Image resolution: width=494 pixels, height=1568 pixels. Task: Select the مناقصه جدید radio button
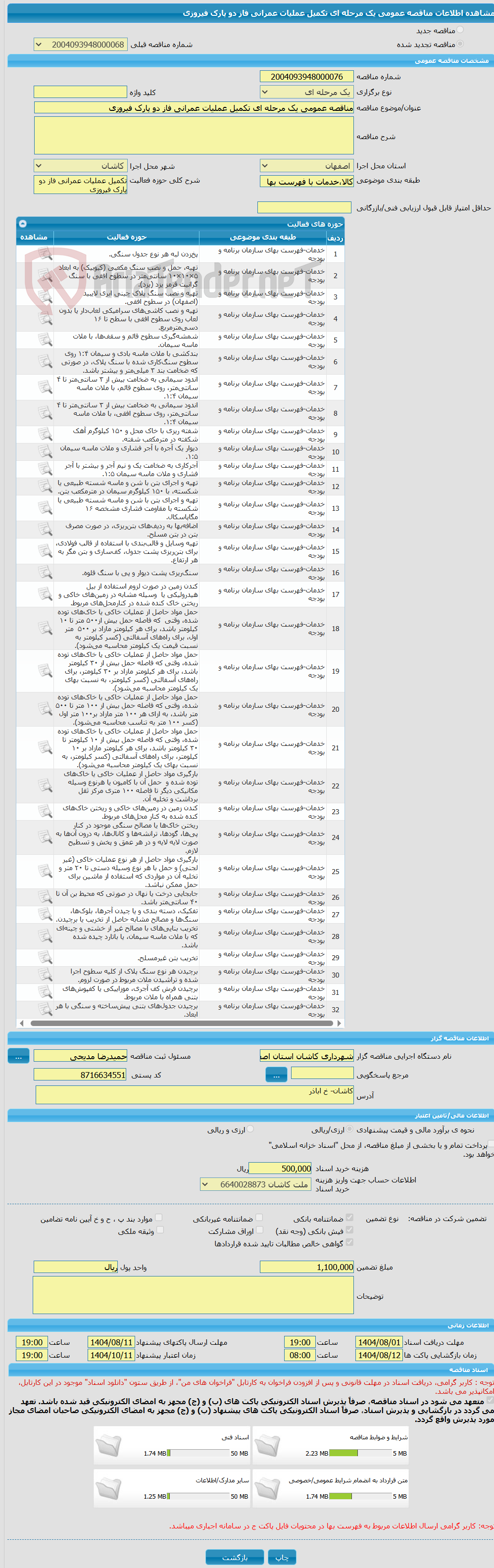click(460, 30)
